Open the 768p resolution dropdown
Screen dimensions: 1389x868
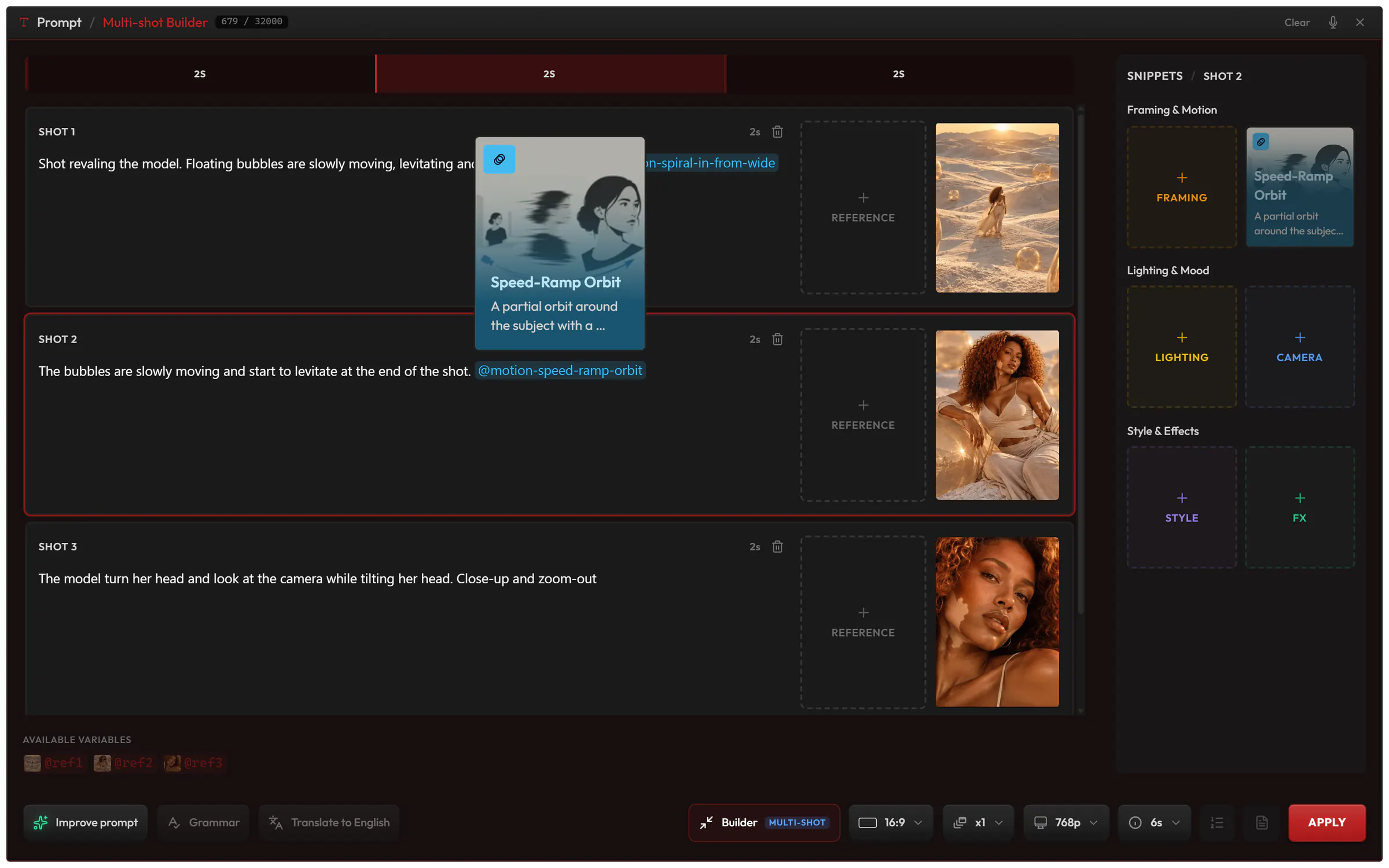point(1066,822)
